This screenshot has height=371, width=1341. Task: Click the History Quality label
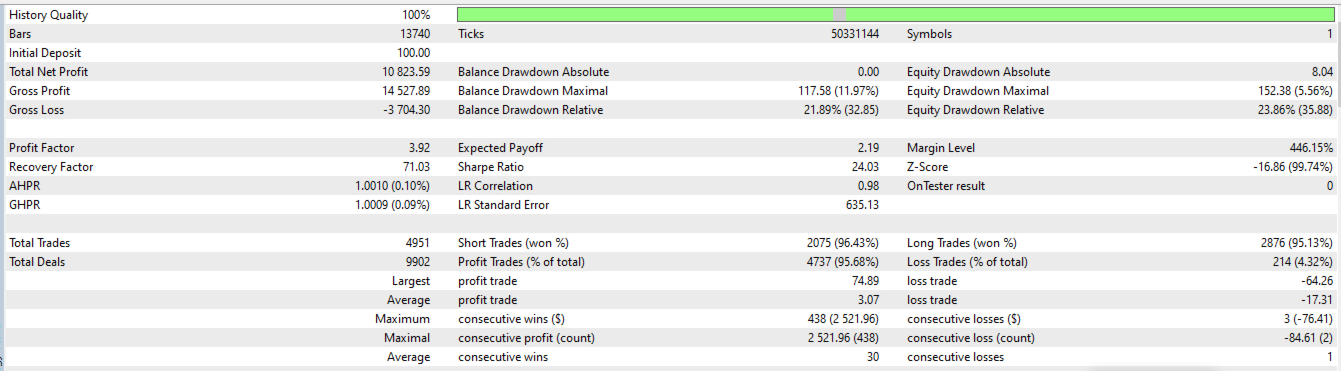coord(48,15)
